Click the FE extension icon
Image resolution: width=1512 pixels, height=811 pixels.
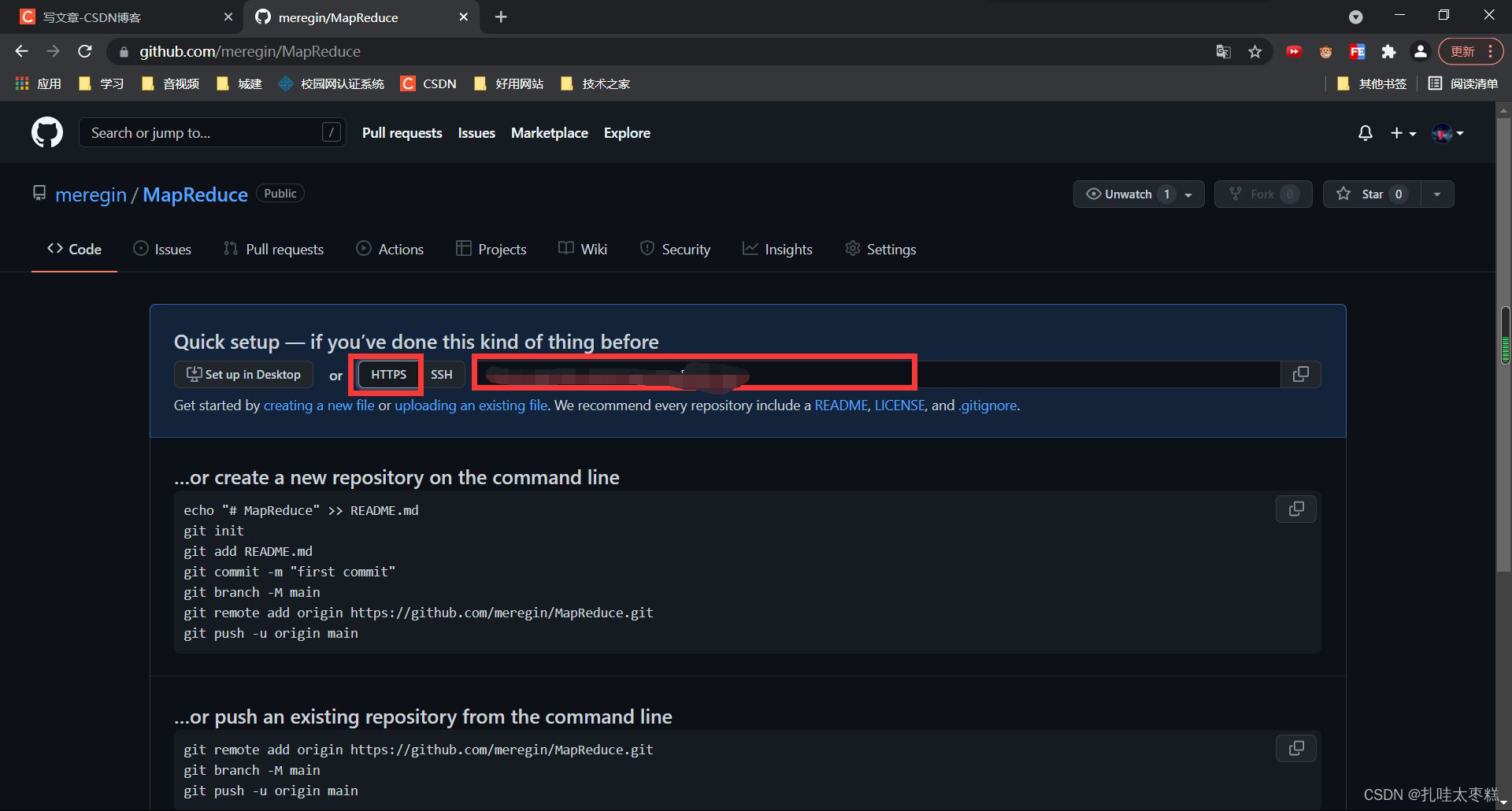pos(1357,51)
